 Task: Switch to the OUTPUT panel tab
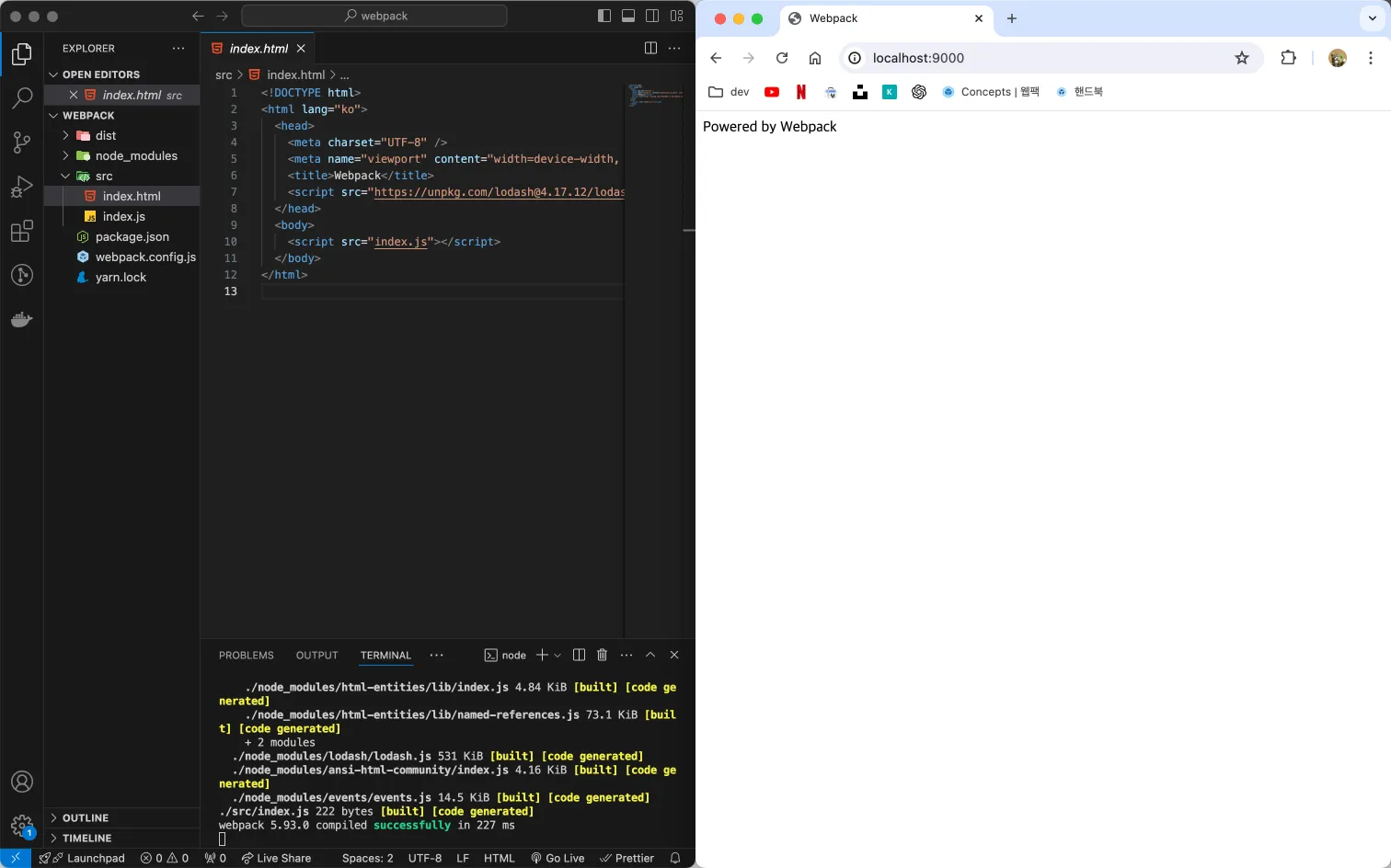point(316,656)
